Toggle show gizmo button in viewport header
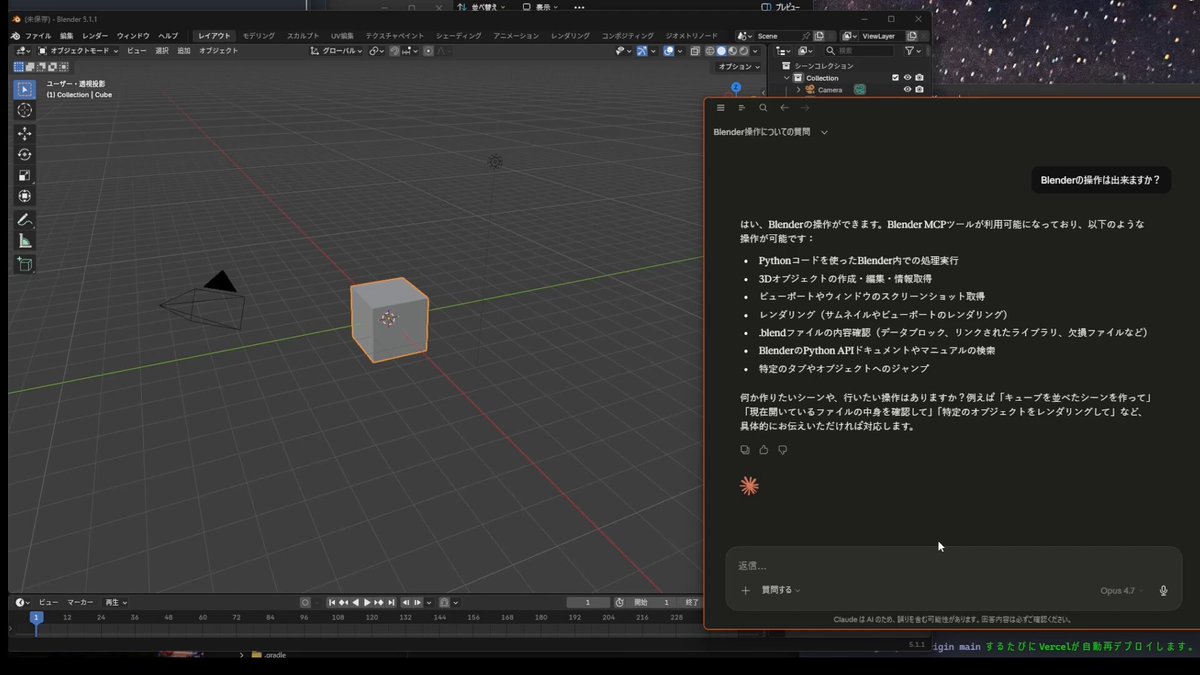This screenshot has width=1200, height=675. tap(642, 51)
